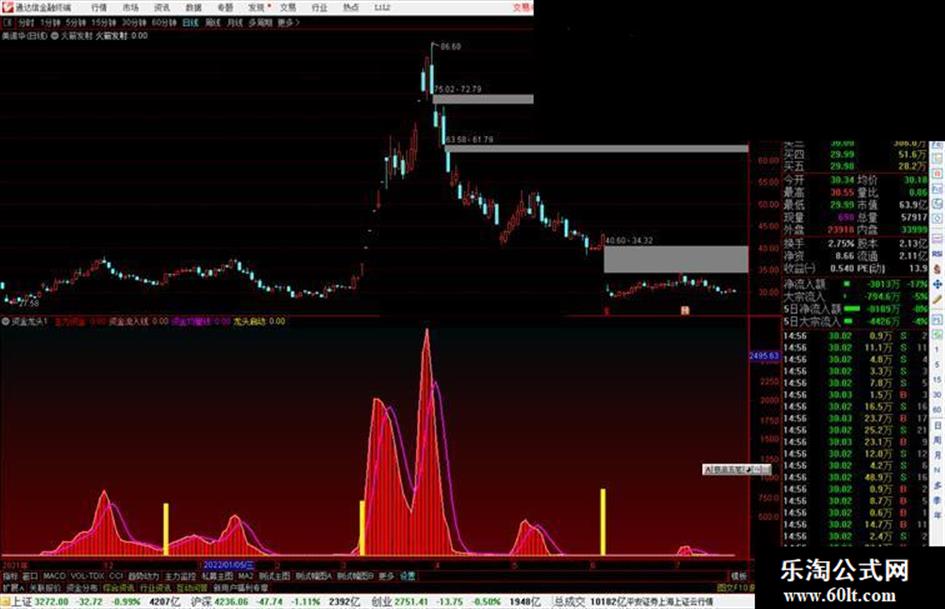The height and width of the screenshot is (609, 945).
Task: Switch chart to 30分钟 period
Action: tap(134, 23)
